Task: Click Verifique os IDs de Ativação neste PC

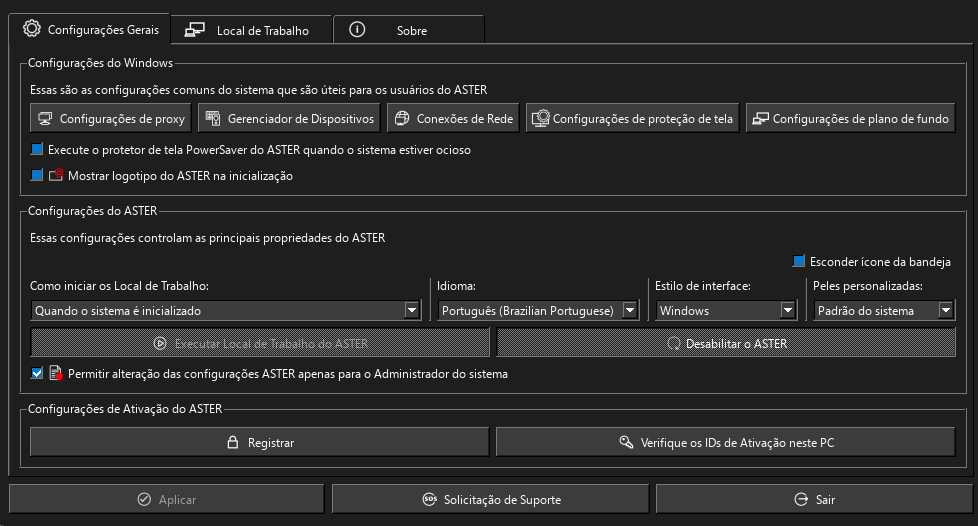Action: tap(726, 442)
